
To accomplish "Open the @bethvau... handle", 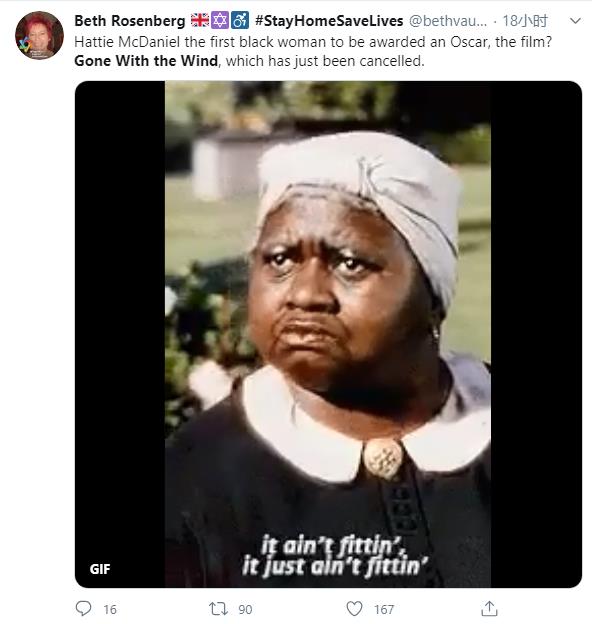I will 448,21.
